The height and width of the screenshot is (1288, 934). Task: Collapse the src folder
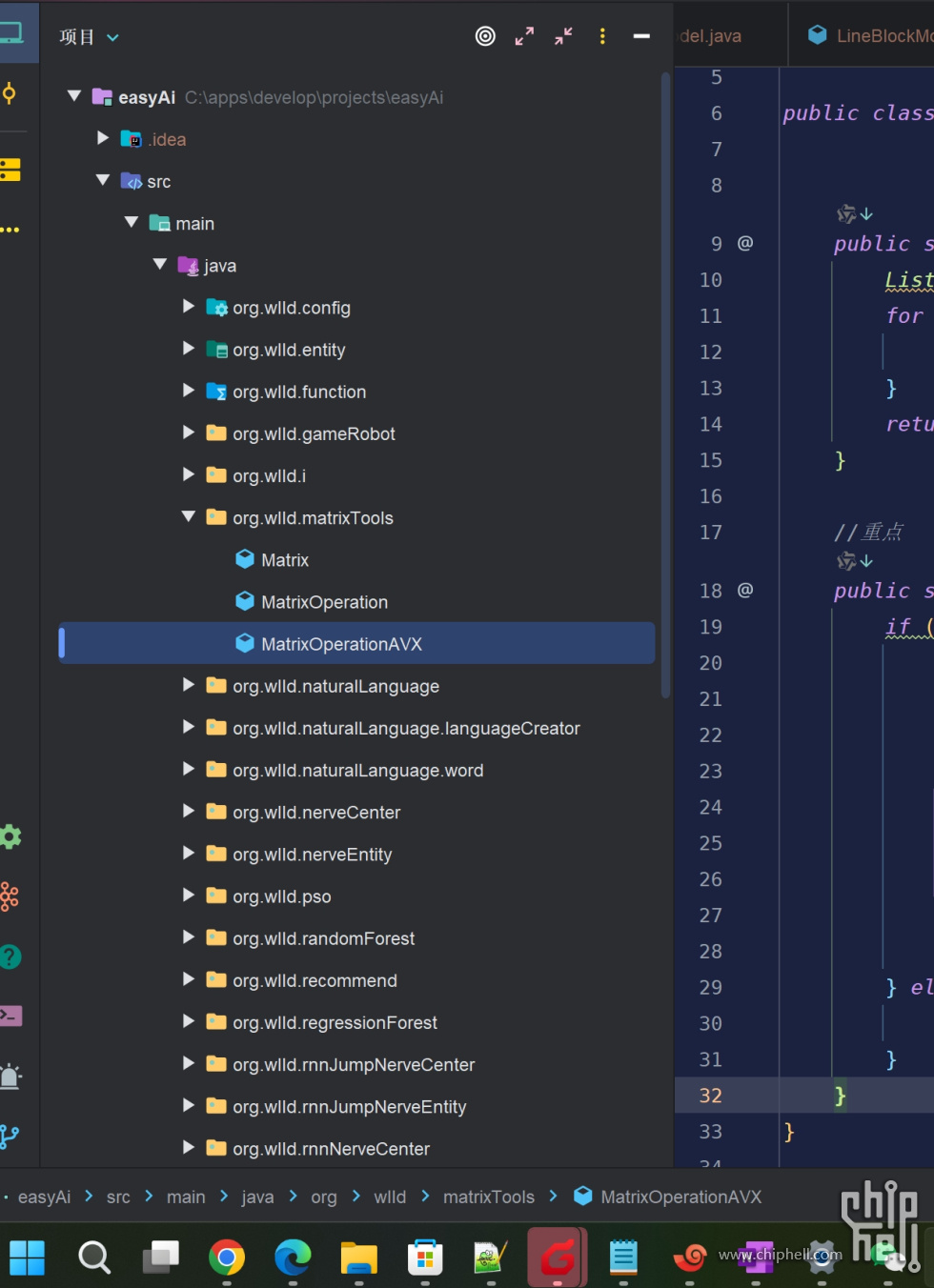coord(102,180)
